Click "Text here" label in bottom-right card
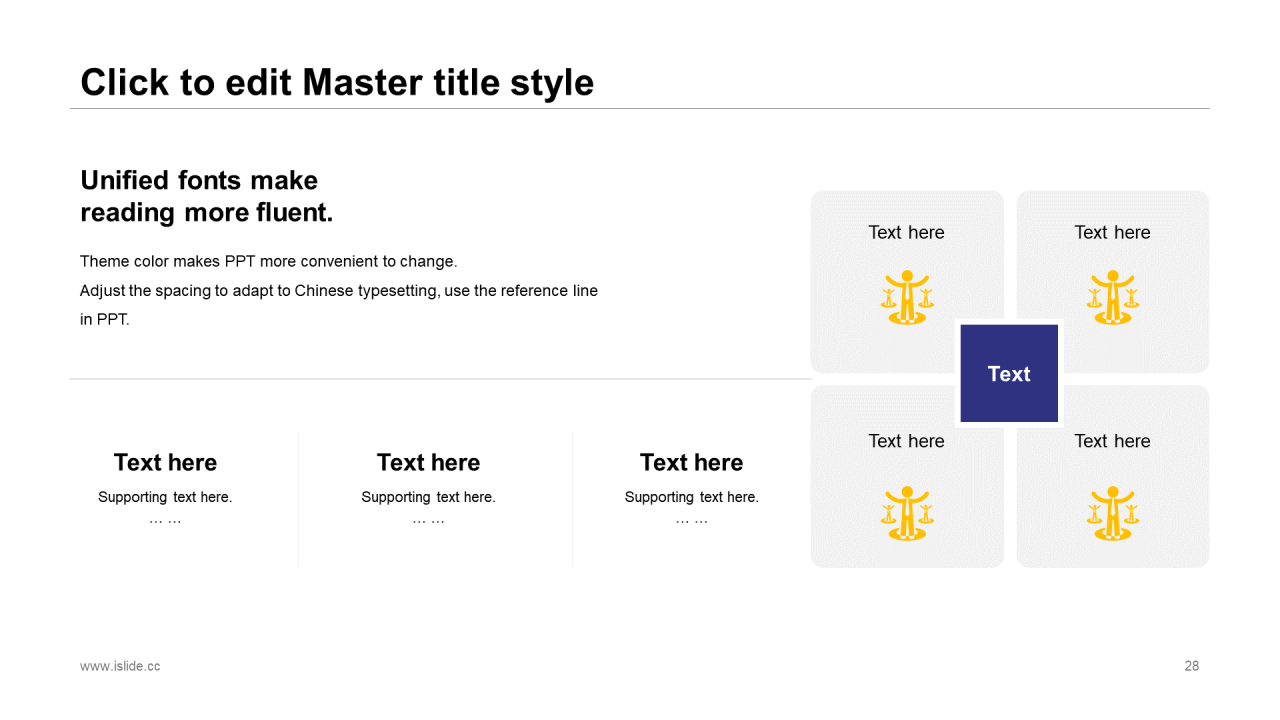 coord(1112,441)
